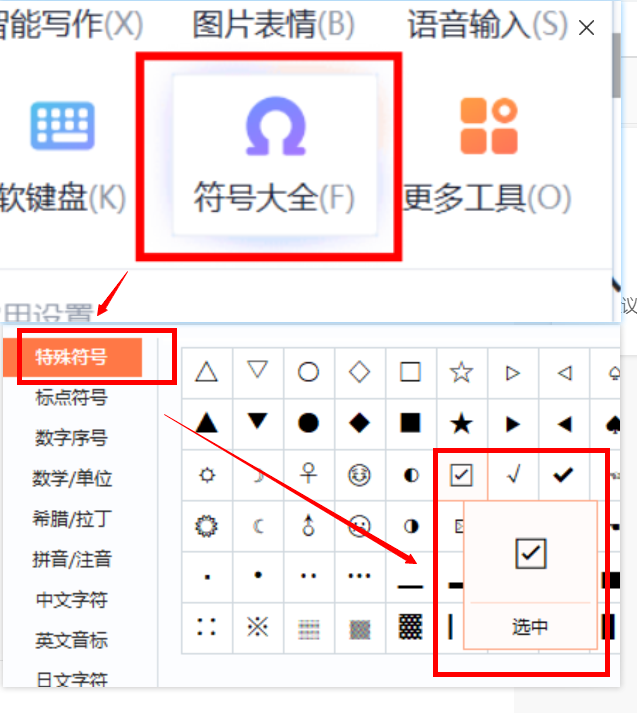Viewport: 637px width, 713px height.
Task: Insert the solid diamond ◆ symbol
Action: pos(360,424)
